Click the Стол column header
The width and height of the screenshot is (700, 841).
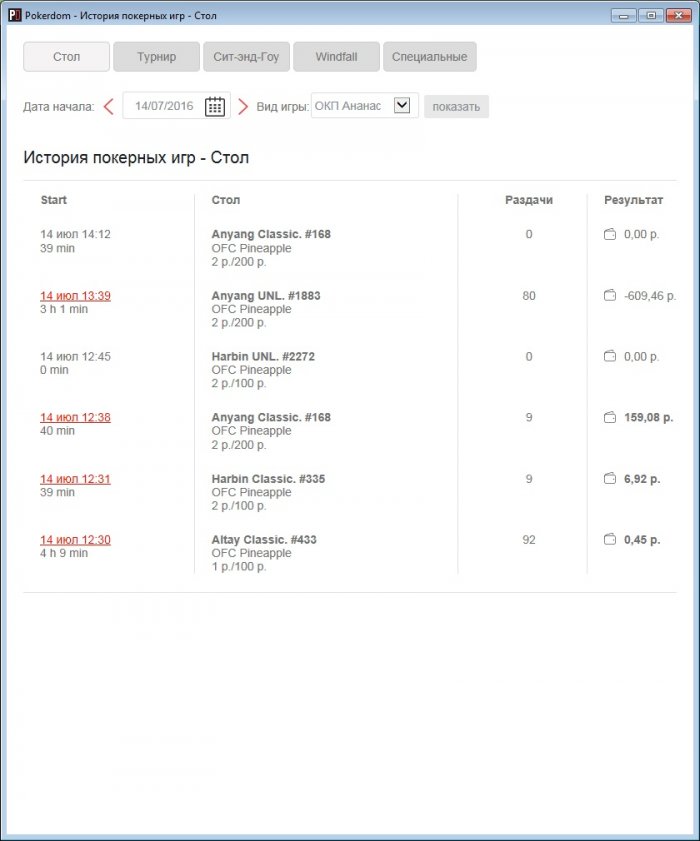pos(226,200)
